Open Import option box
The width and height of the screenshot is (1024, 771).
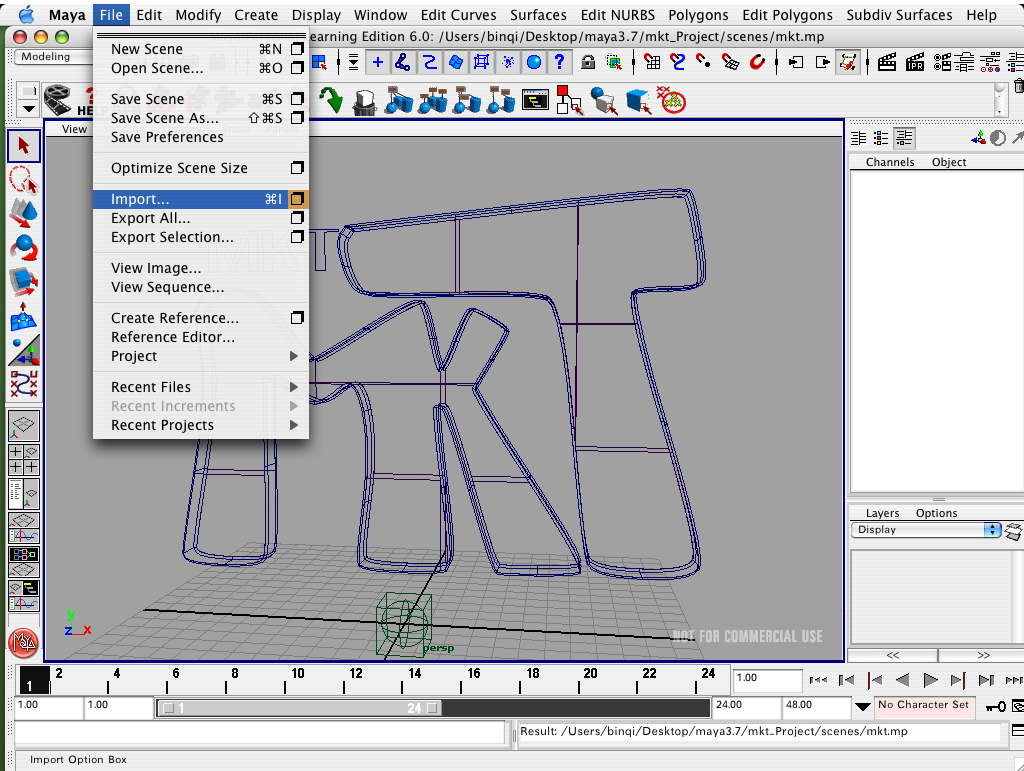point(297,198)
